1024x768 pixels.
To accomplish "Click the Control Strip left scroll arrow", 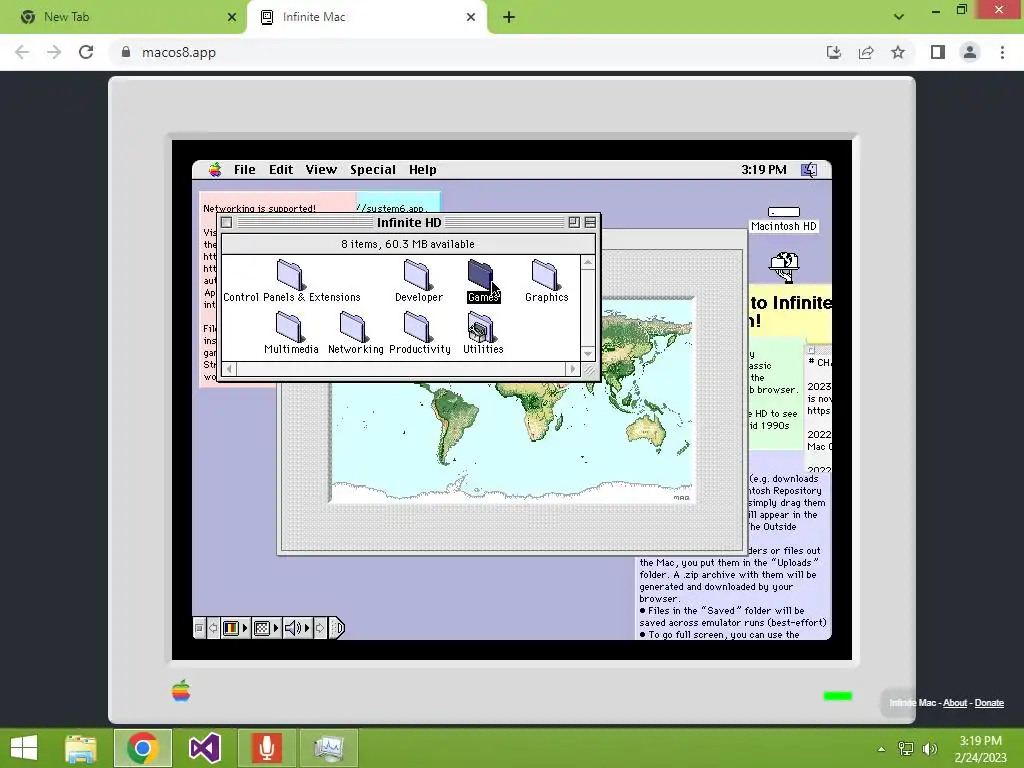I will (213, 628).
